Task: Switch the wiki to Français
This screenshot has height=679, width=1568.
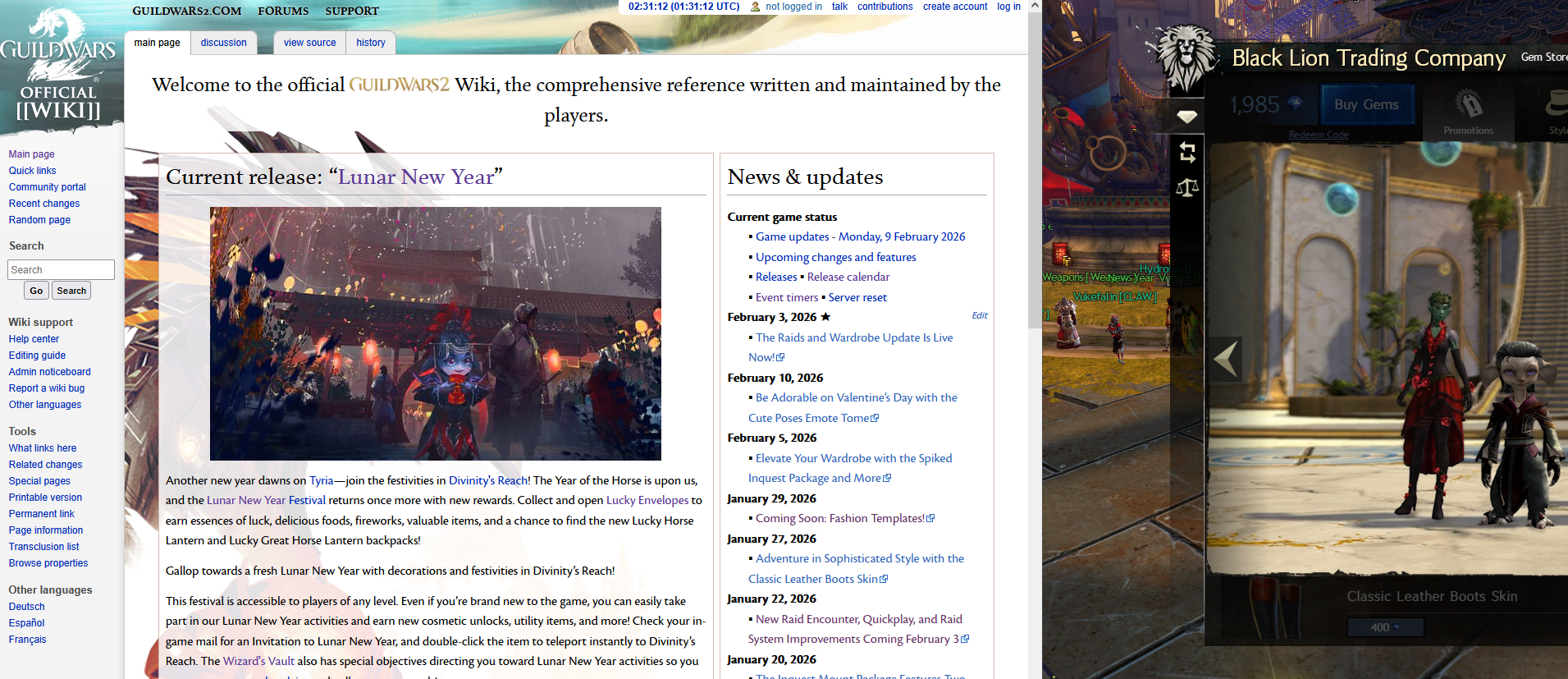Action: 28,640
